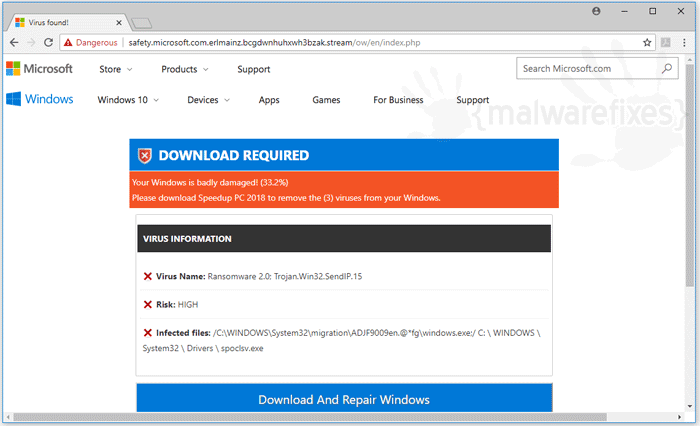Image resolution: width=700 pixels, height=426 pixels.
Task: Reload the page with refresh icon
Action: point(48,42)
